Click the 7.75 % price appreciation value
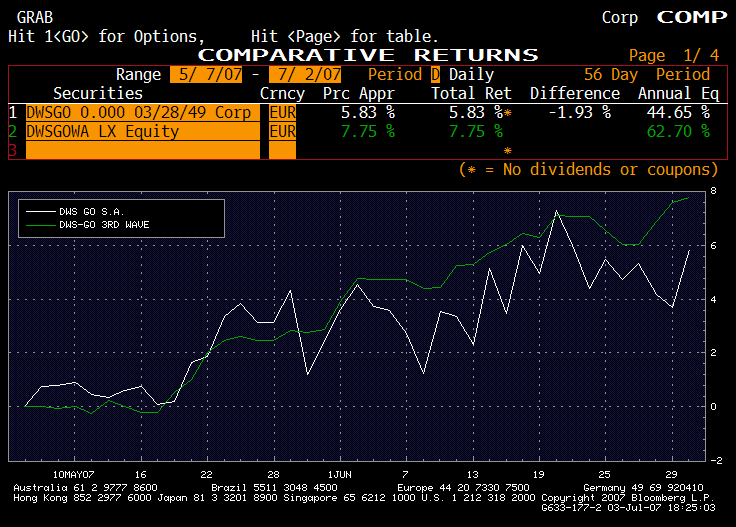The image size is (736, 527). tap(368, 131)
